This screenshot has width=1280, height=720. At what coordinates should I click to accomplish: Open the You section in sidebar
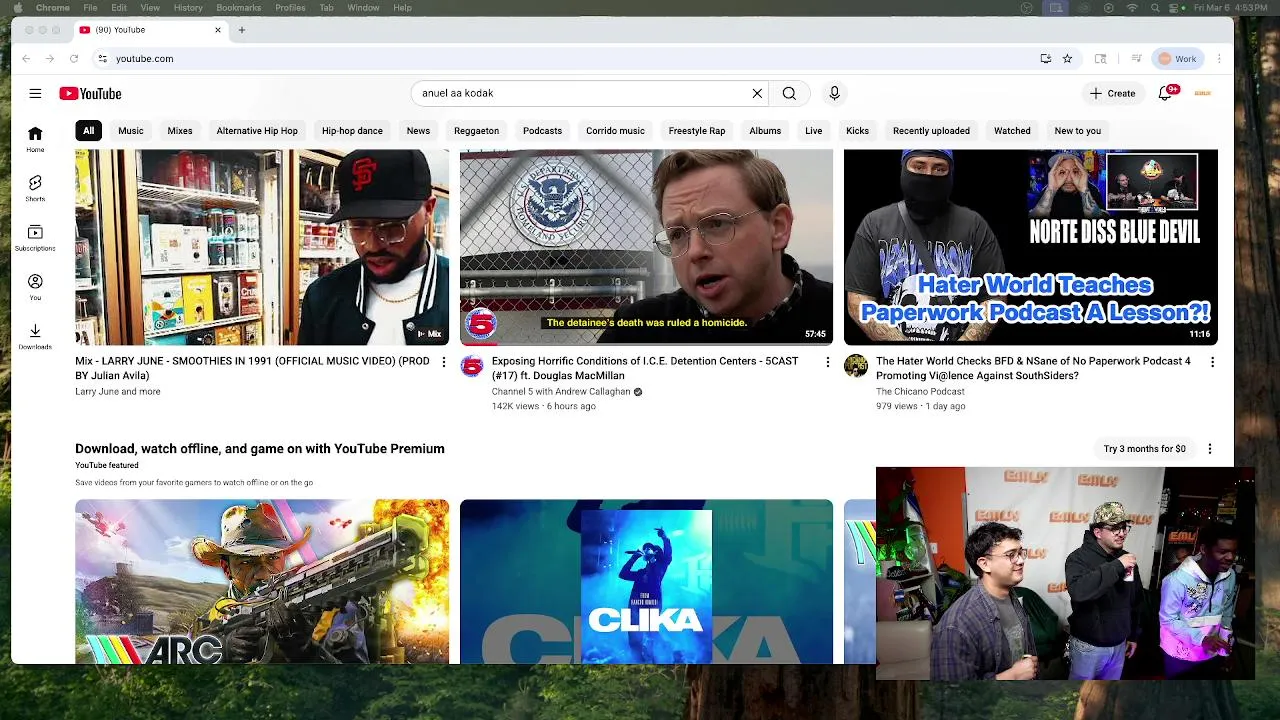35,287
